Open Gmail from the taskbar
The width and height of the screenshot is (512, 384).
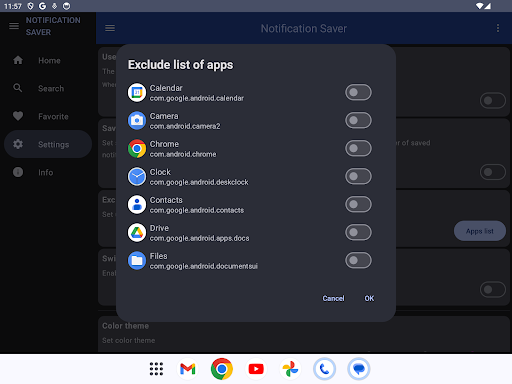(x=188, y=369)
